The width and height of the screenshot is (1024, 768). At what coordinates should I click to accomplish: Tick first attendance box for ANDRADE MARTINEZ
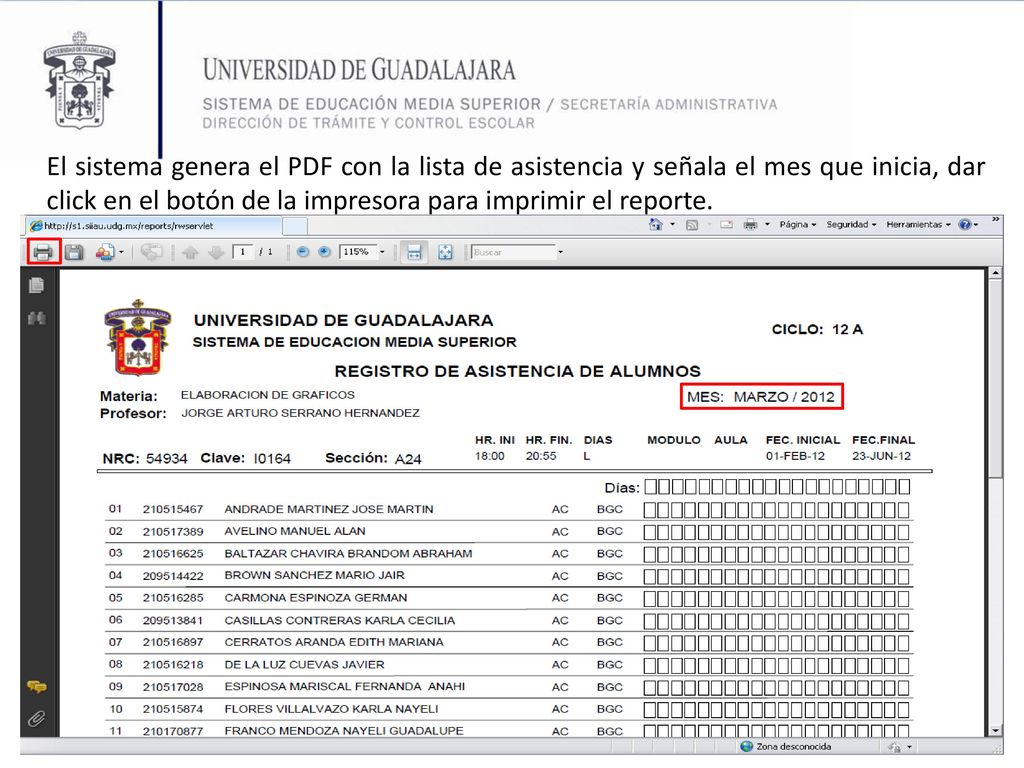coord(650,510)
